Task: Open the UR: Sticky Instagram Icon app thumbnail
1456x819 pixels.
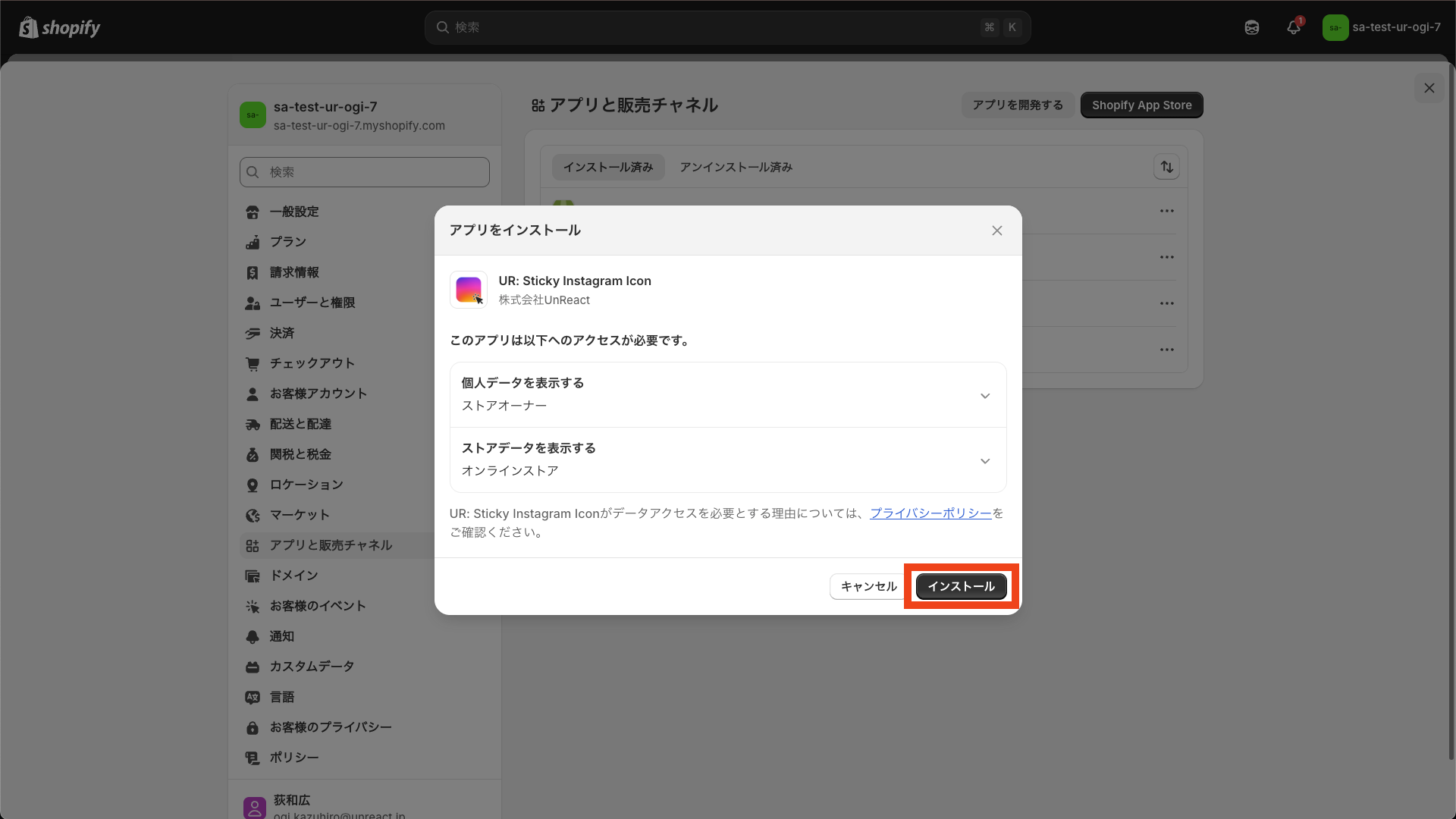Action: pyautogui.click(x=469, y=290)
